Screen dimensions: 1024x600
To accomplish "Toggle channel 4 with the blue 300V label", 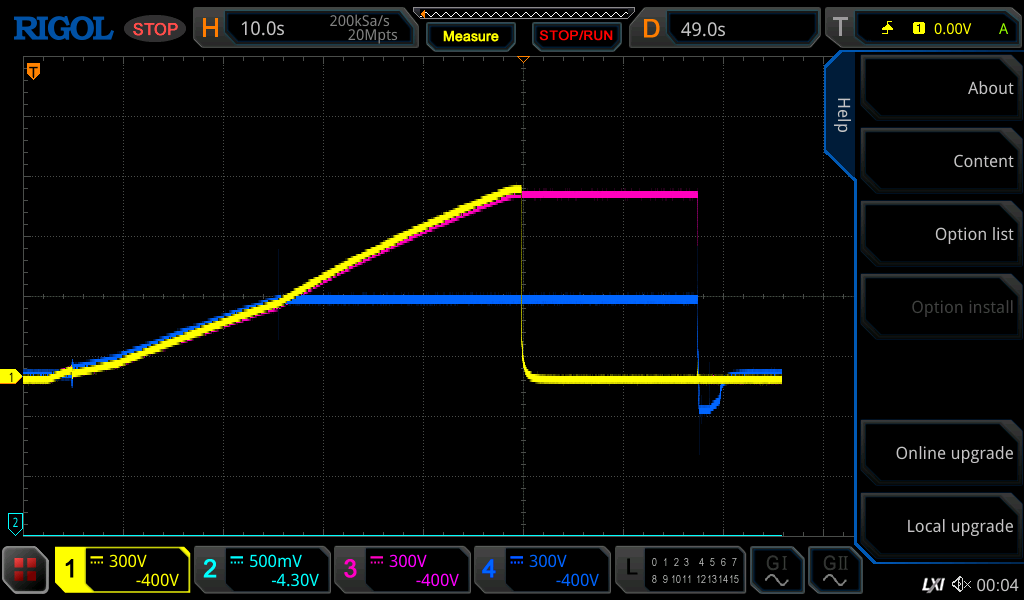I will [541, 570].
